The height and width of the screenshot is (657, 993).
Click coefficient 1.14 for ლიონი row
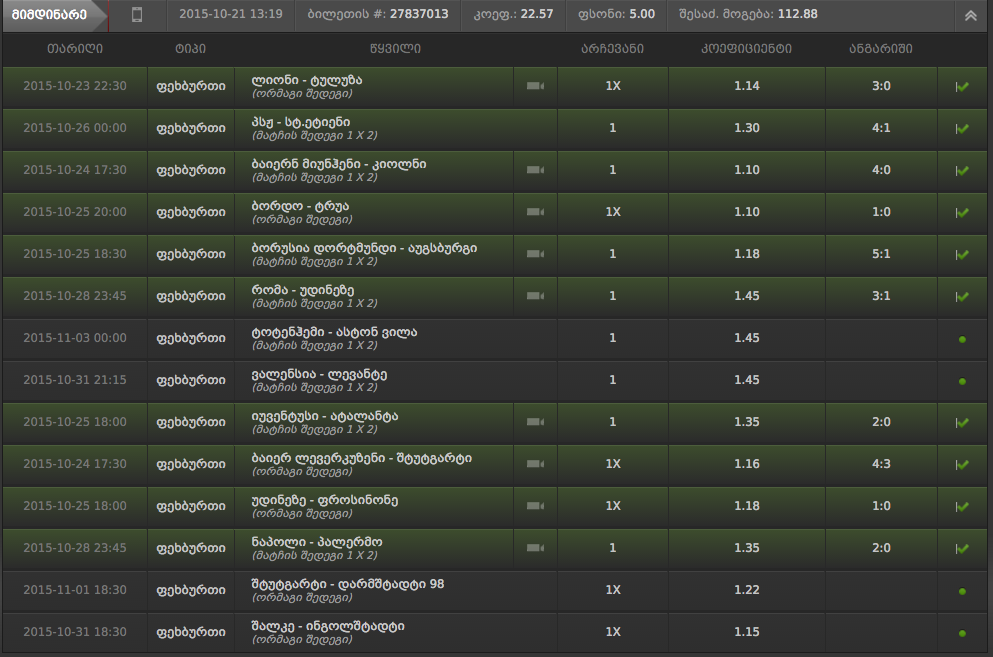tap(747, 86)
